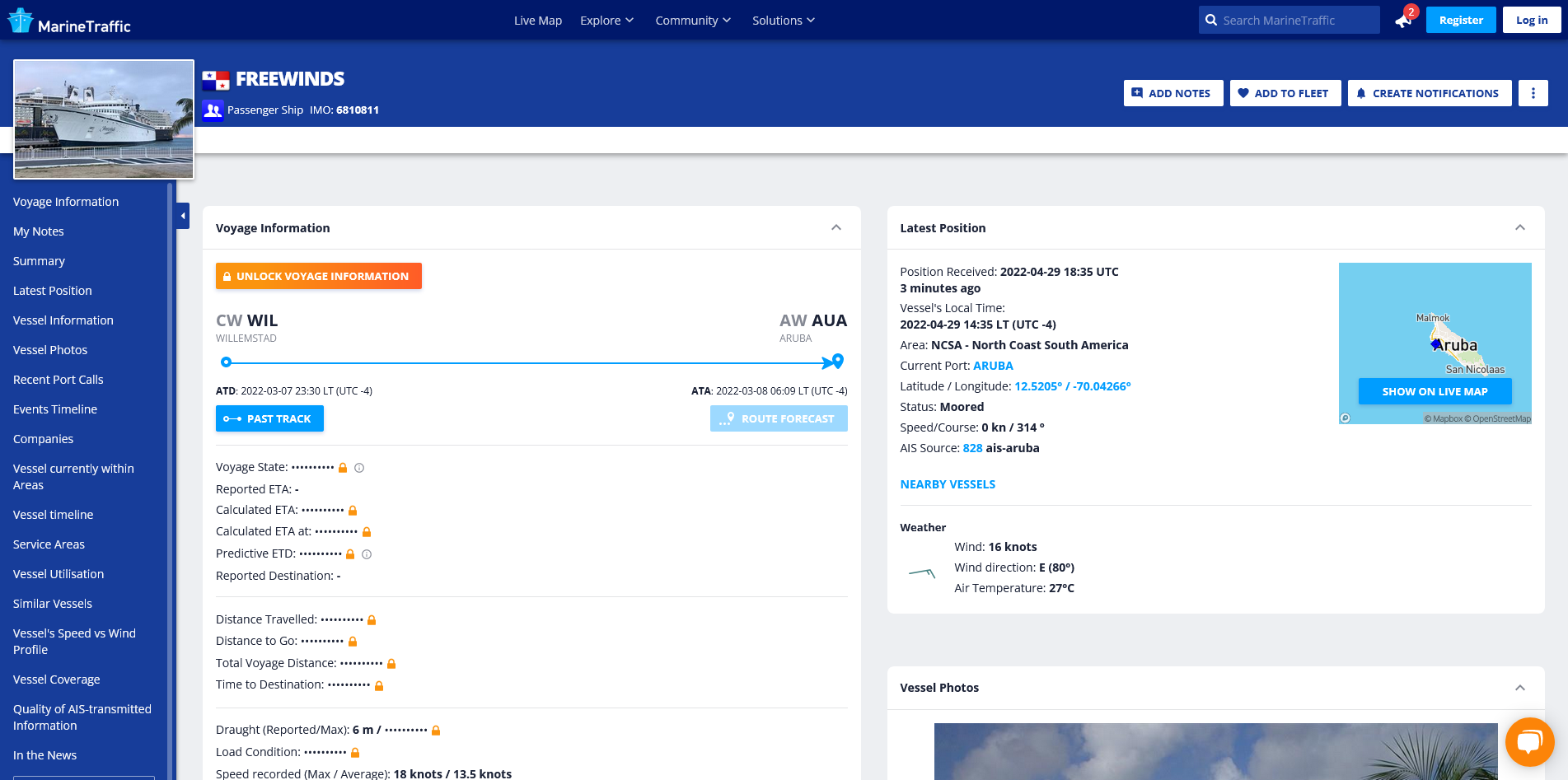Click lock icon next to Calculated ETA
Viewport: 1568px width, 780px height.
tap(353, 511)
